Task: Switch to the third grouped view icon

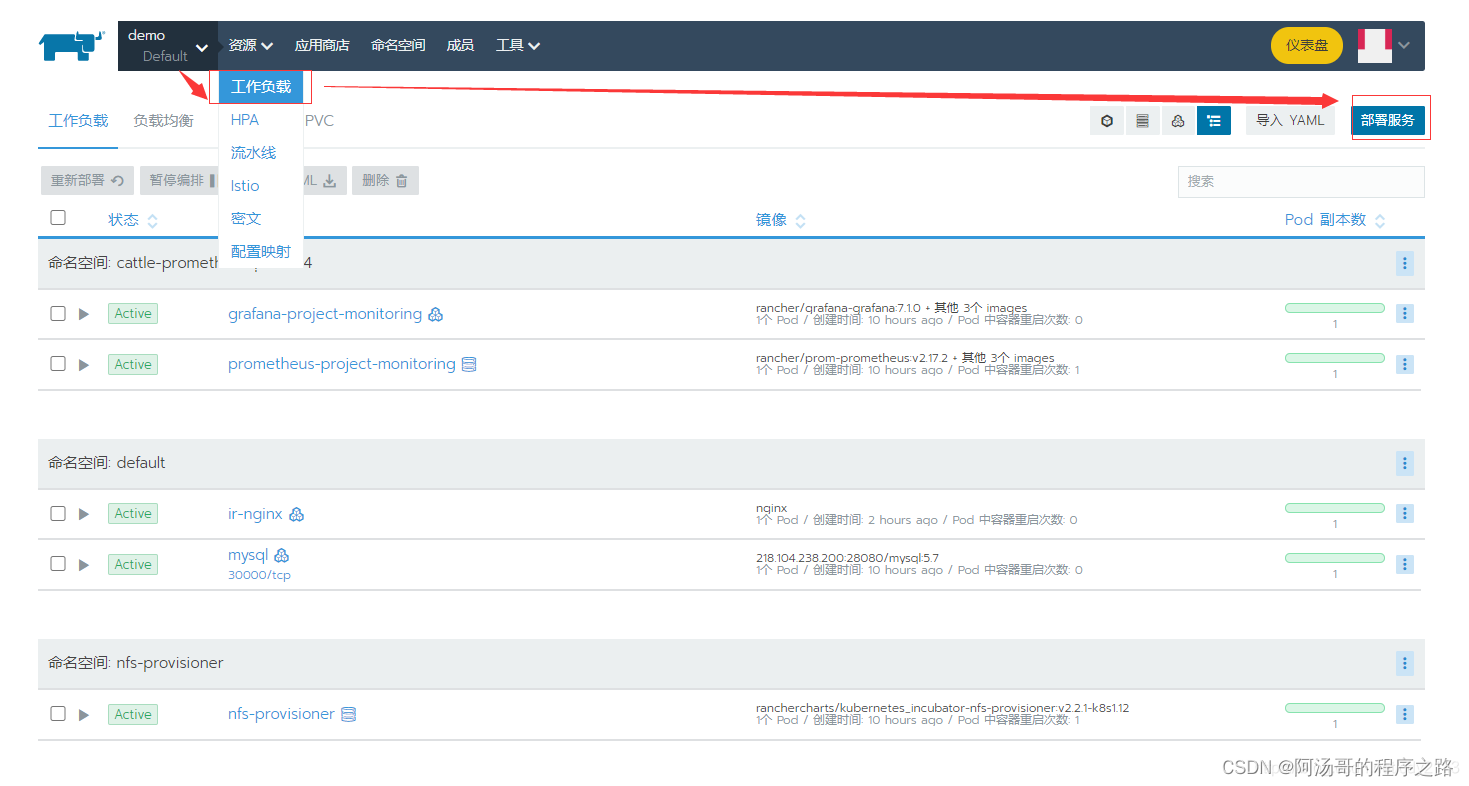Action: [1178, 121]
